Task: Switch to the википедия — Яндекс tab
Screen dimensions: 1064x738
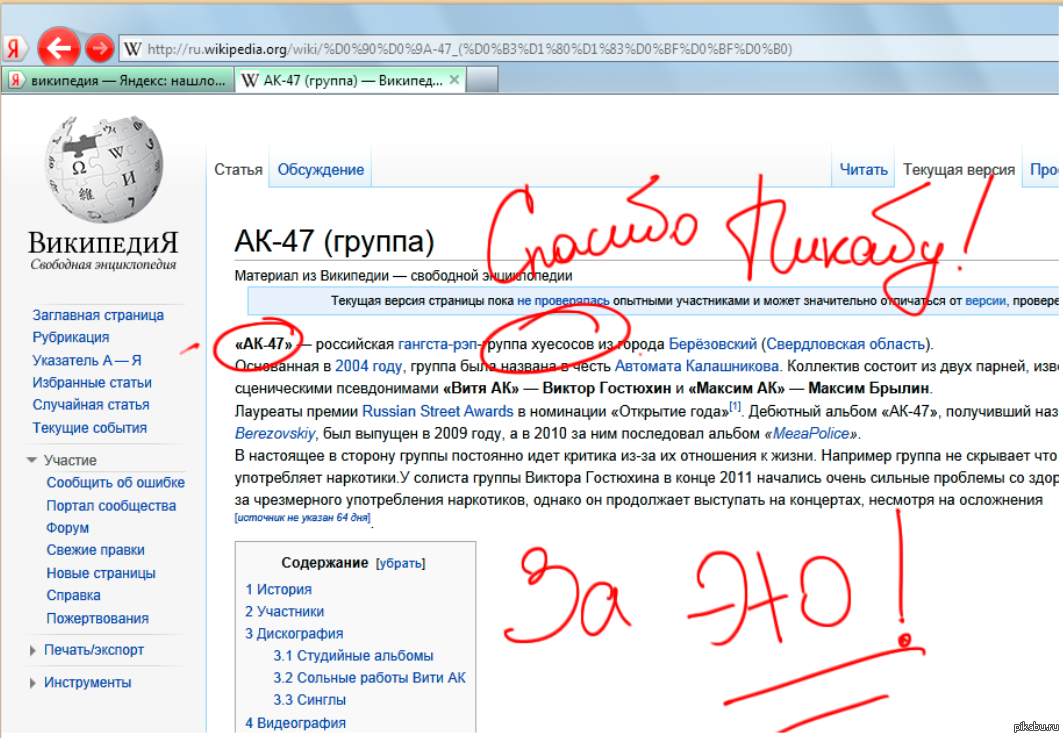Action: tap(117, 81)
